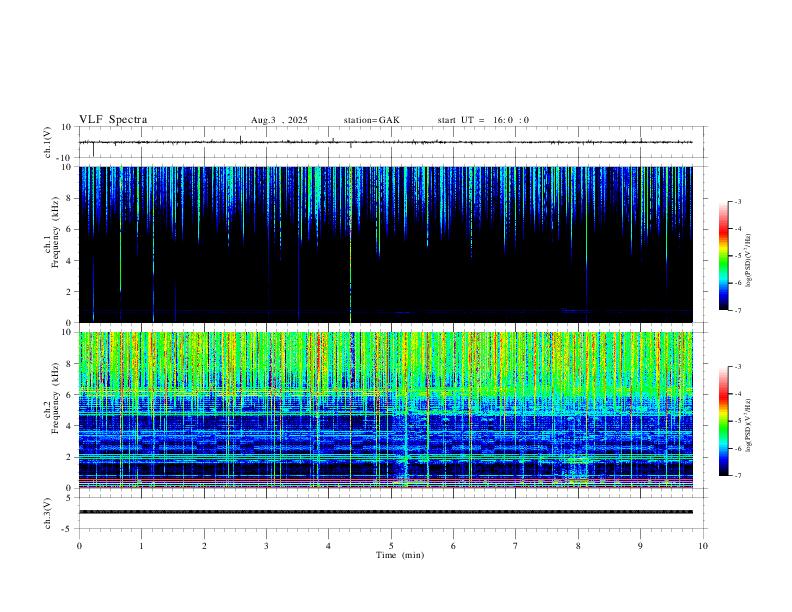Click the "5" tick on ch.3(V) axis
Screen dimensions: 792x612
[x=70, y=498]
